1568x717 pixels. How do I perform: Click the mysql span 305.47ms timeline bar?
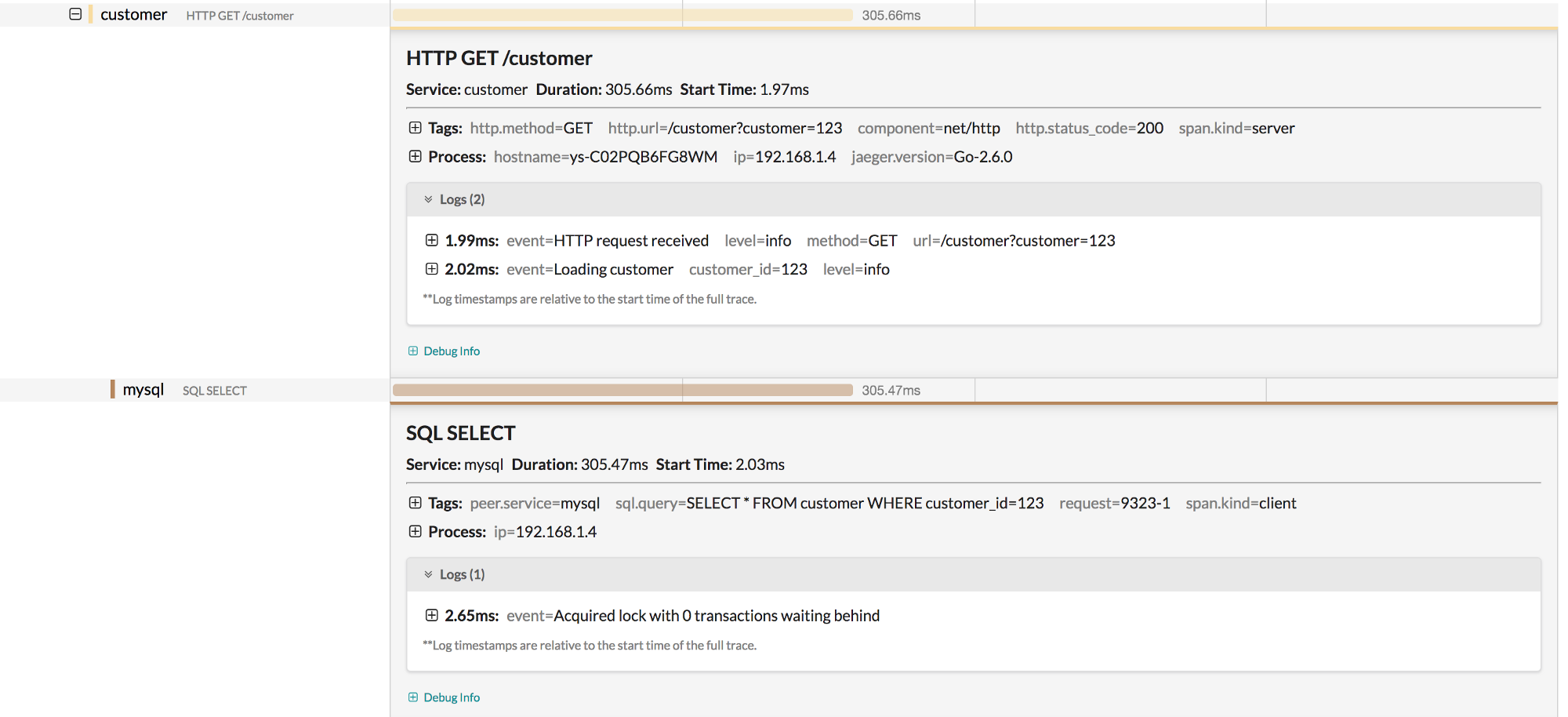(x=622, y=390)
